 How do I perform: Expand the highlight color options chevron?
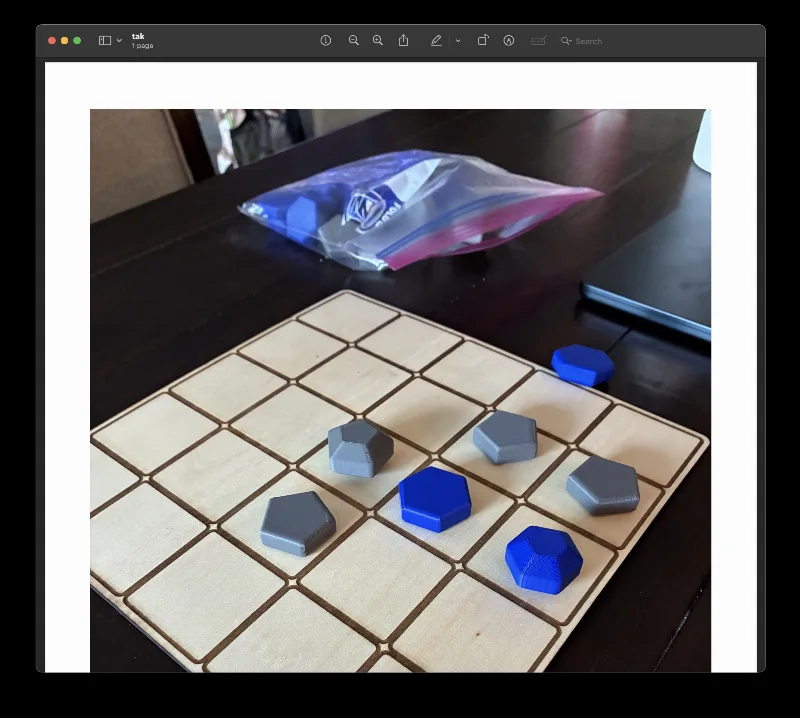pos(458,41)
